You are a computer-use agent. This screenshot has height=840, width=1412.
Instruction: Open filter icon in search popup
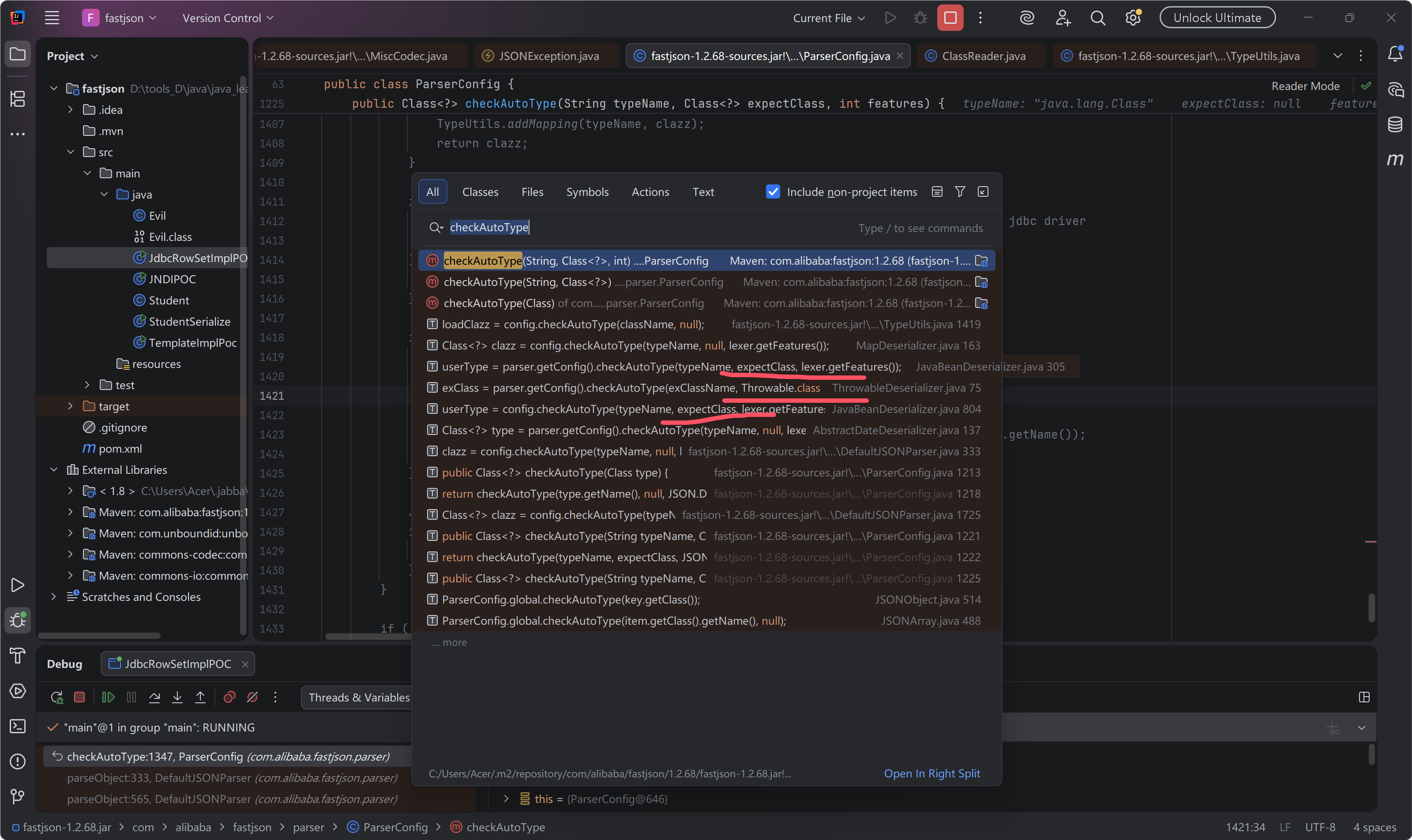pyautogui.click(x=960, y=192)
